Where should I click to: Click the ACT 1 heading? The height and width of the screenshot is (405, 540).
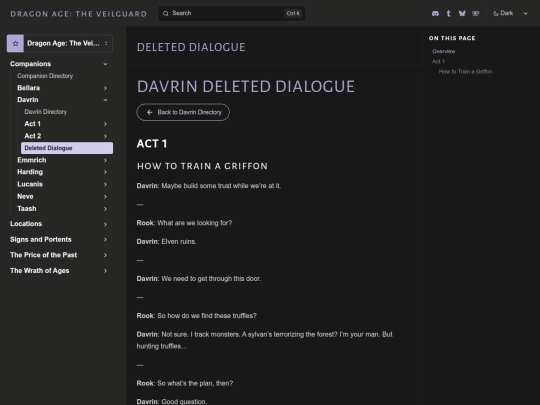click(152, 144)
